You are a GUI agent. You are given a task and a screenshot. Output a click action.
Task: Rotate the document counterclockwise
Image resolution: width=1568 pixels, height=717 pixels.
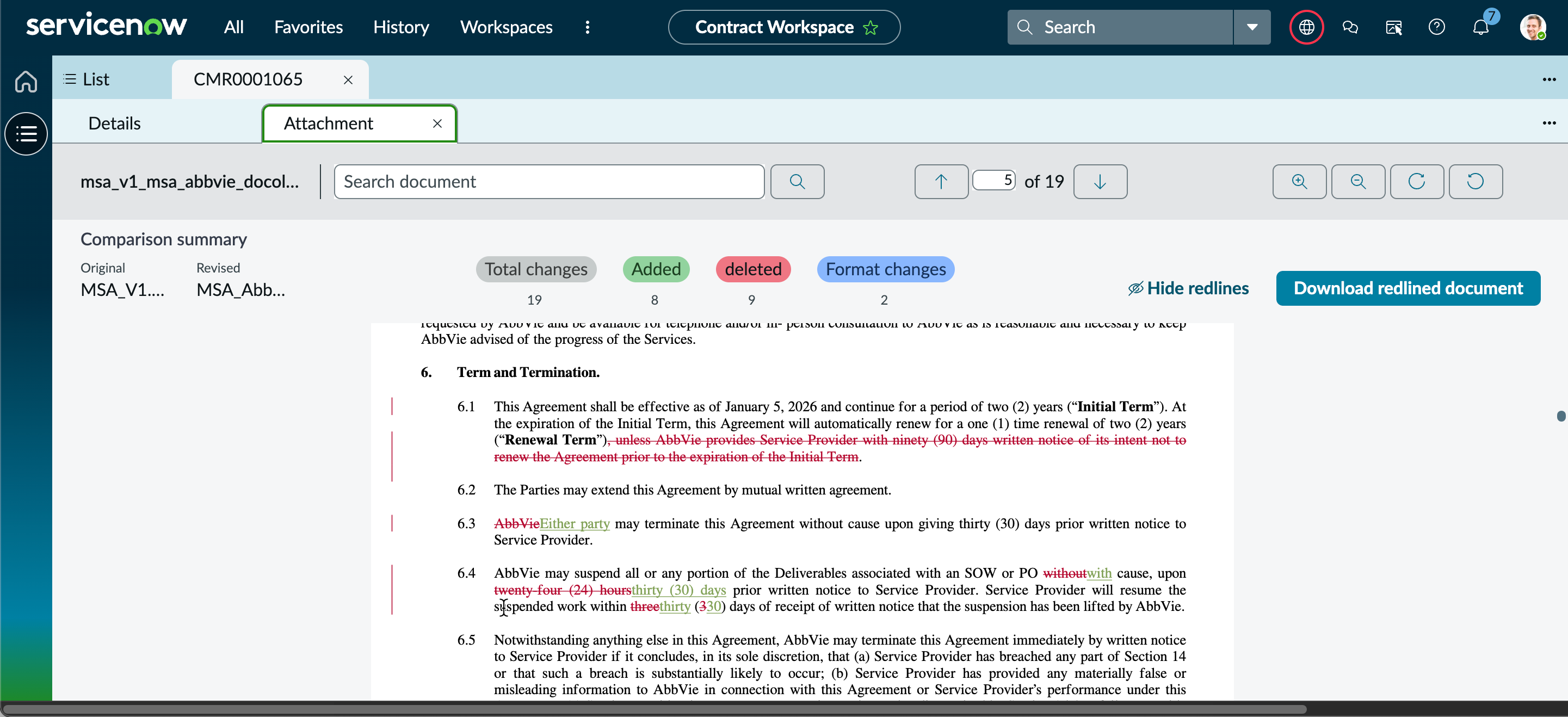[1476, 181]
